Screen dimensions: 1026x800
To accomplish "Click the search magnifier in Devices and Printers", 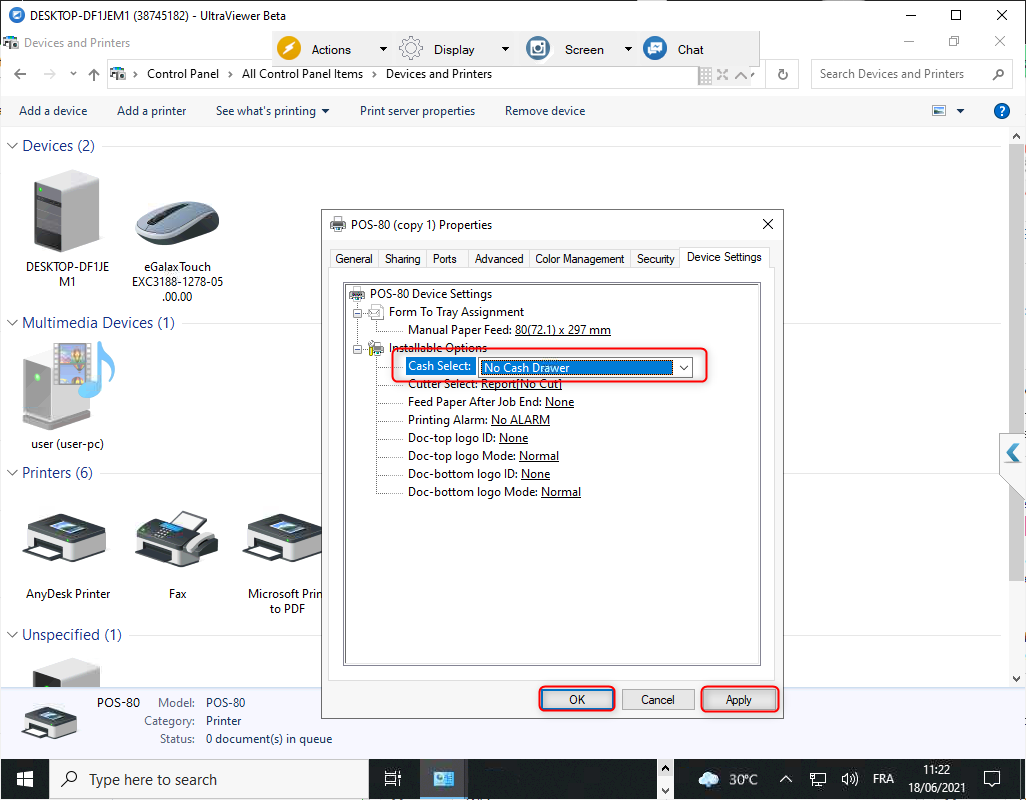I will coord(998,75).
